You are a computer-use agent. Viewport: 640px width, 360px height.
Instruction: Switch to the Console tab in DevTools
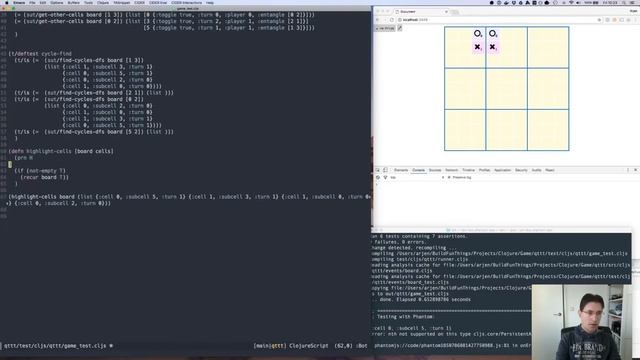418,170
